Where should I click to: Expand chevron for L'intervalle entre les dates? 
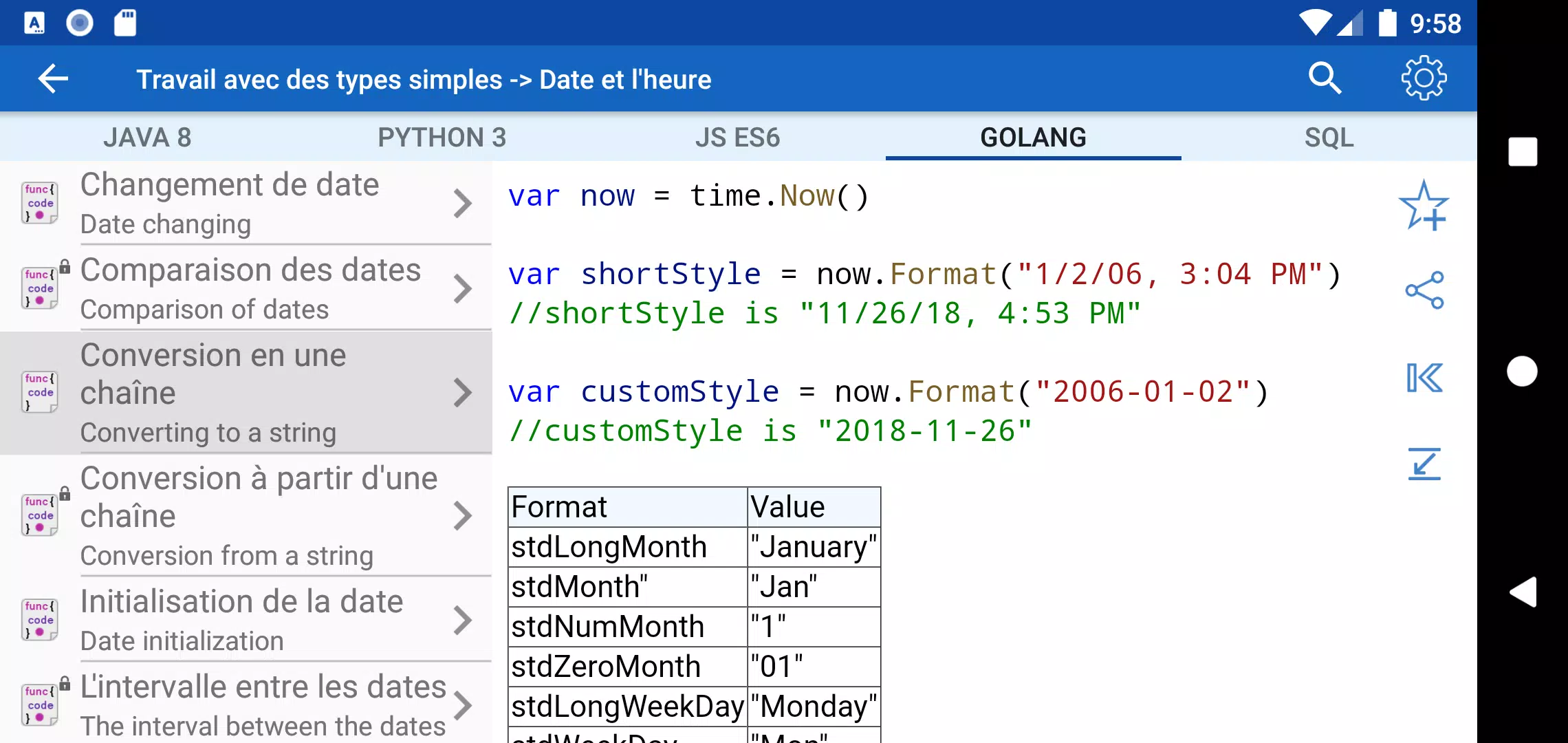pos(463,706)
